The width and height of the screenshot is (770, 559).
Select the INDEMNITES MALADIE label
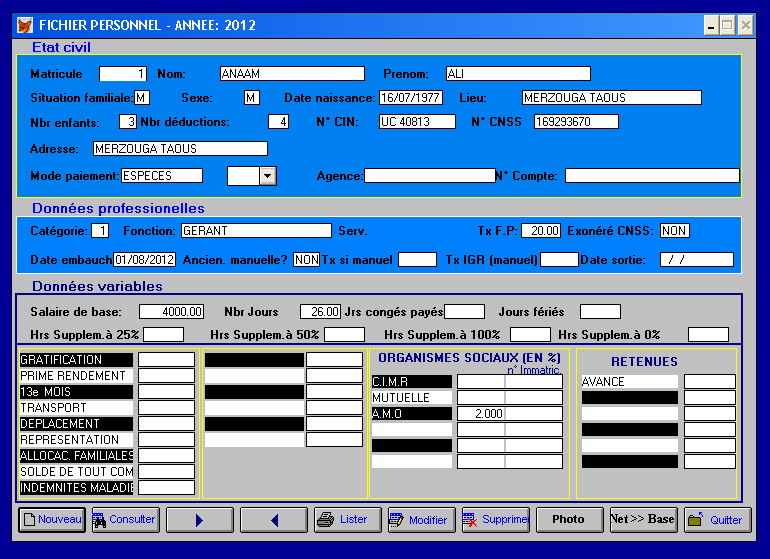point(77,488)
